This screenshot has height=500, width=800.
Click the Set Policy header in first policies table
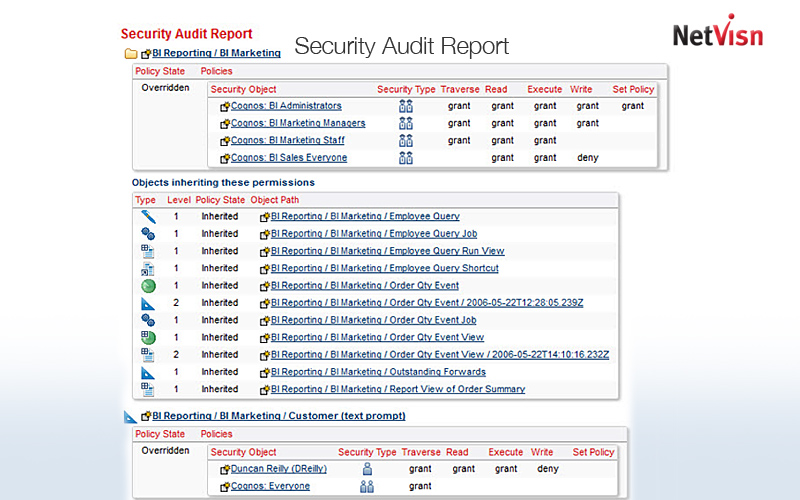click(633, 89)
